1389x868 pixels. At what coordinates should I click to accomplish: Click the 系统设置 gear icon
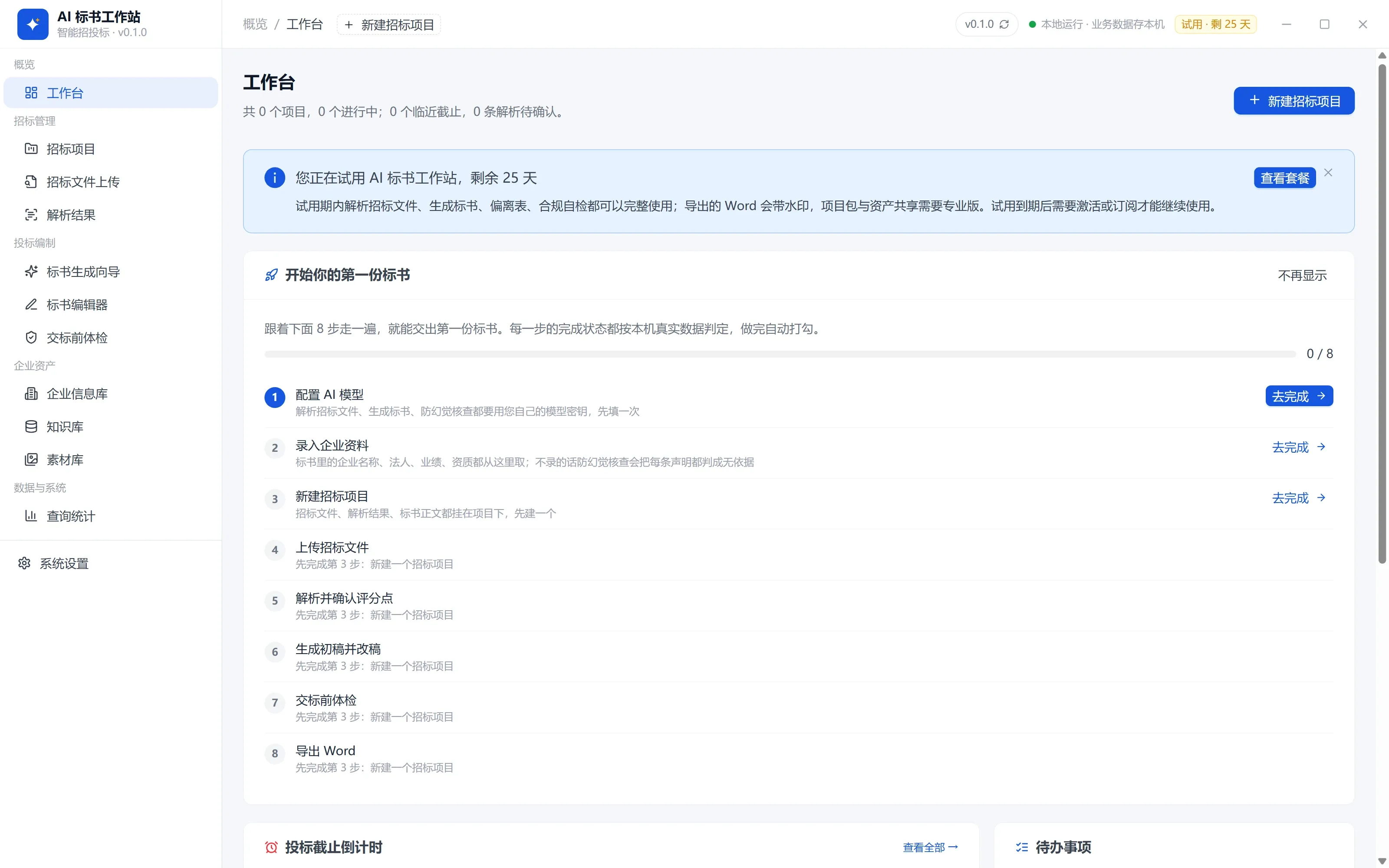pos(24,563)
